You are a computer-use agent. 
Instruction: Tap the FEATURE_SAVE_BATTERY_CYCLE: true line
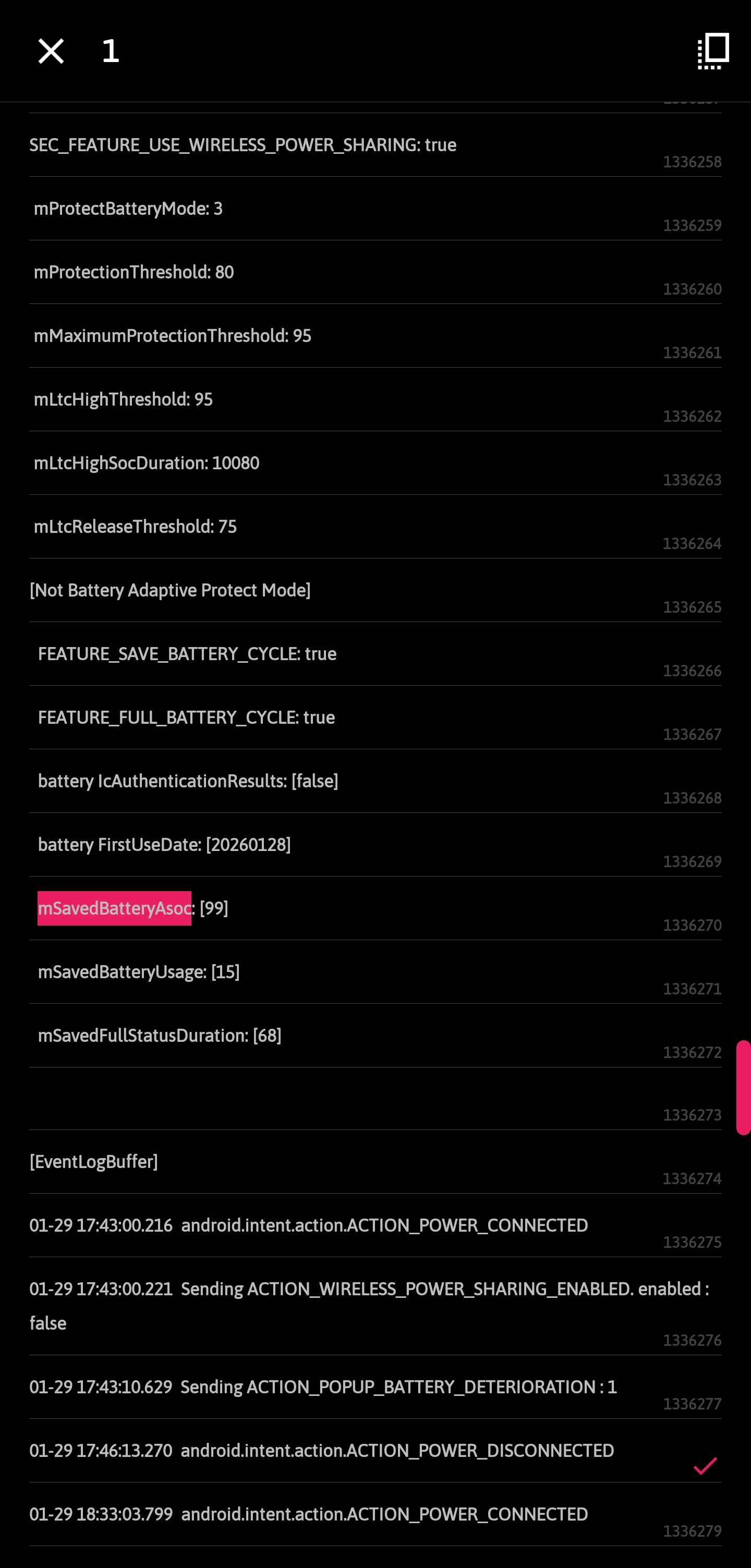pyautogui.click(x=187, y=654)
